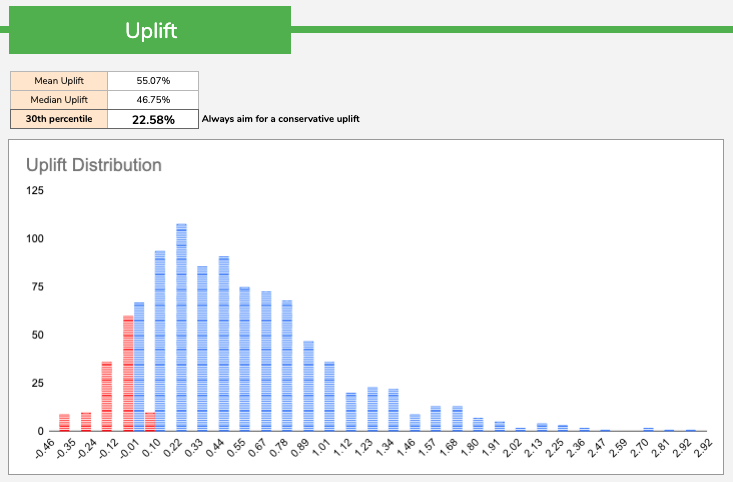733x482 pixels.
Task: Click the x-axis label 1.01
Action: [322, 448]
